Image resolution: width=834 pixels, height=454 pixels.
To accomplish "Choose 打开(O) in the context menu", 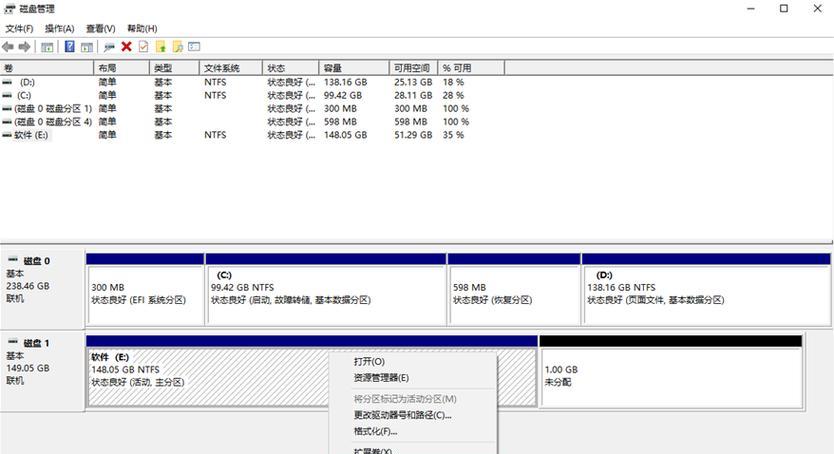I will (x=369, y=361).
